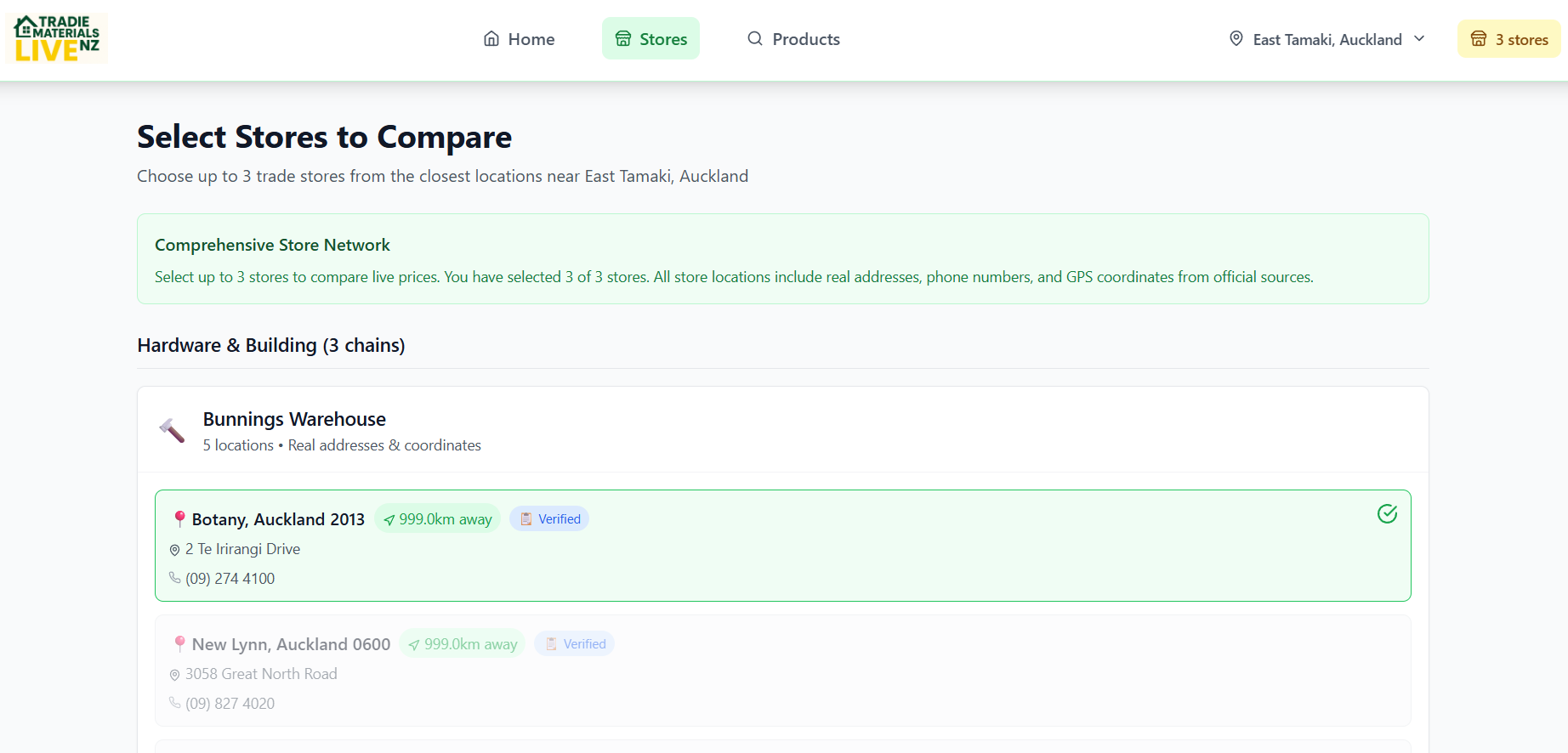Click the storefront icon in 3 stores badge
This screenshot has height=753, width=1568.
tap(1479, 39)
